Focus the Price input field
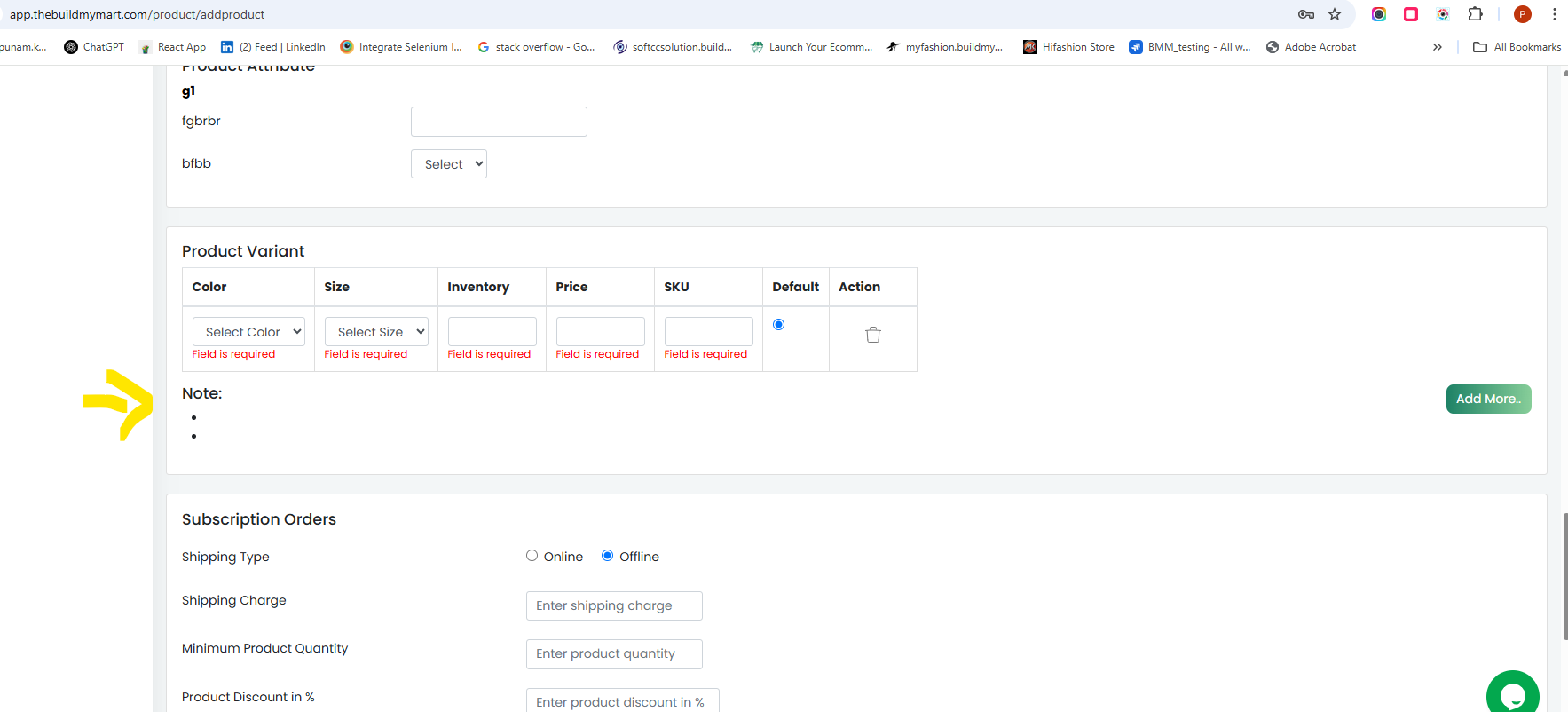Viewport: 1568px width, 712px height. coord(601,331)
